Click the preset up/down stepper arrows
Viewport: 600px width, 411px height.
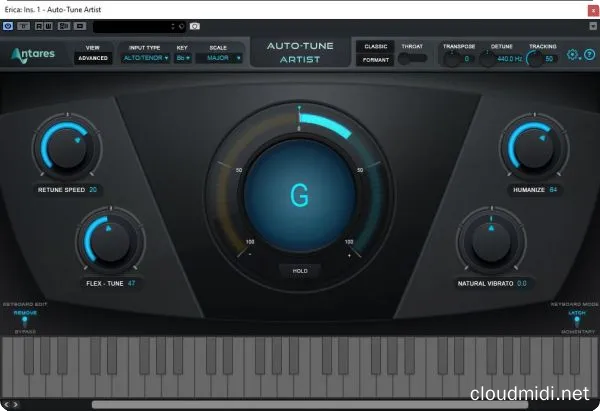[x=173, y=26]
